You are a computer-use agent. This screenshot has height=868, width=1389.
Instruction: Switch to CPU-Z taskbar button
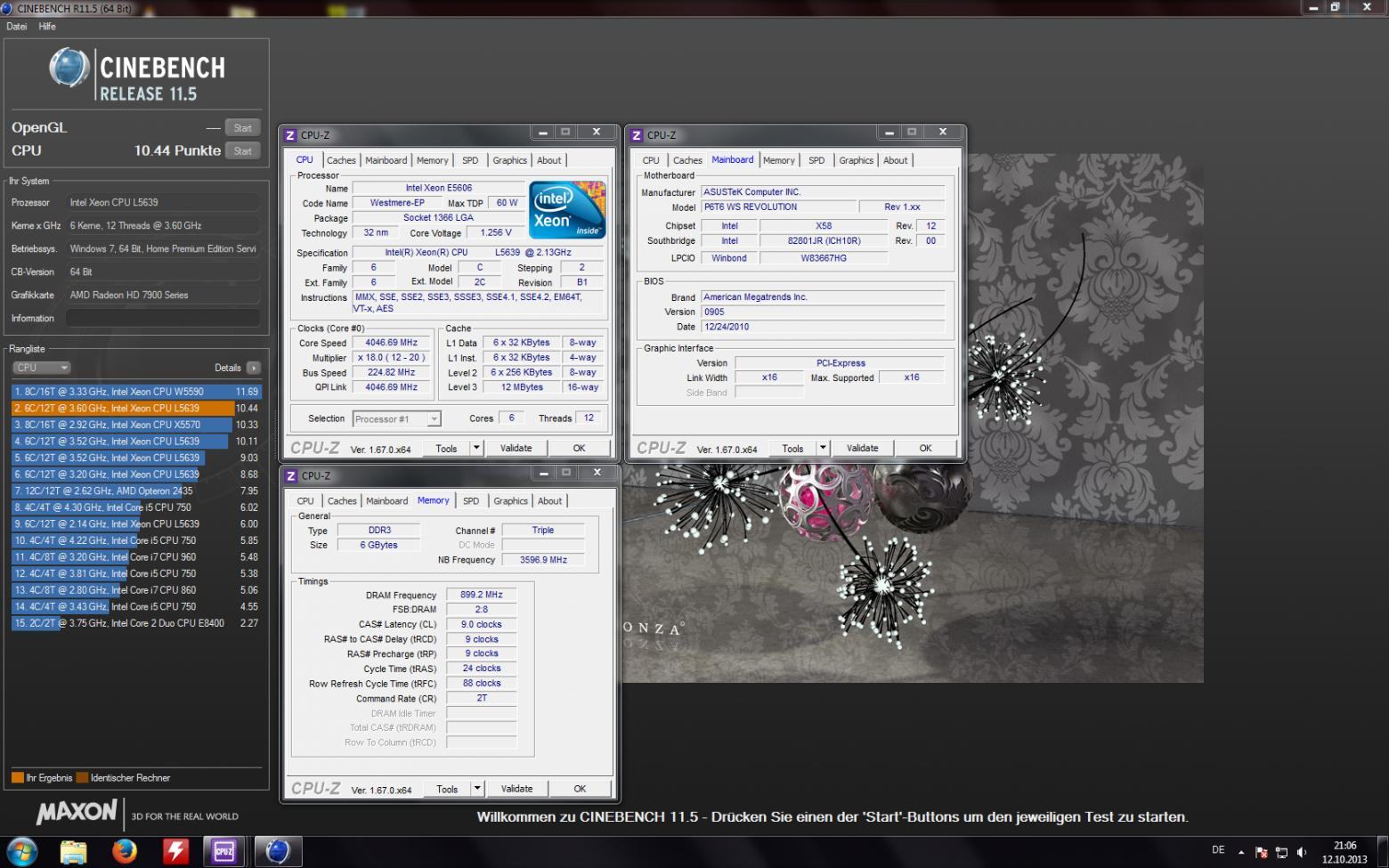223,852
